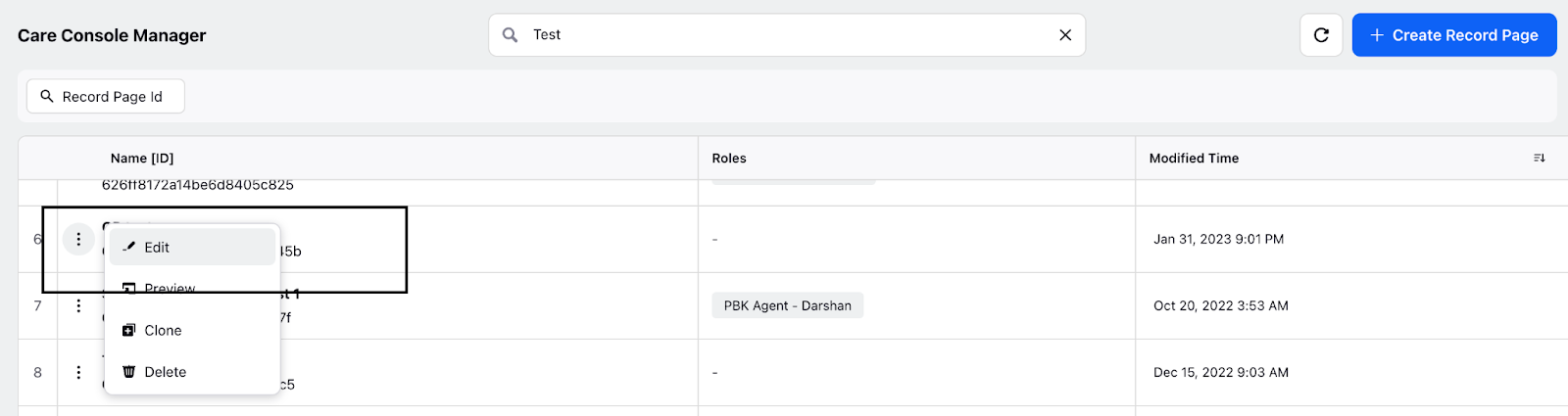Click the Modified Time column header
The height and width of the screenshot is (416, 1568).
click(x=1194, y=158)
